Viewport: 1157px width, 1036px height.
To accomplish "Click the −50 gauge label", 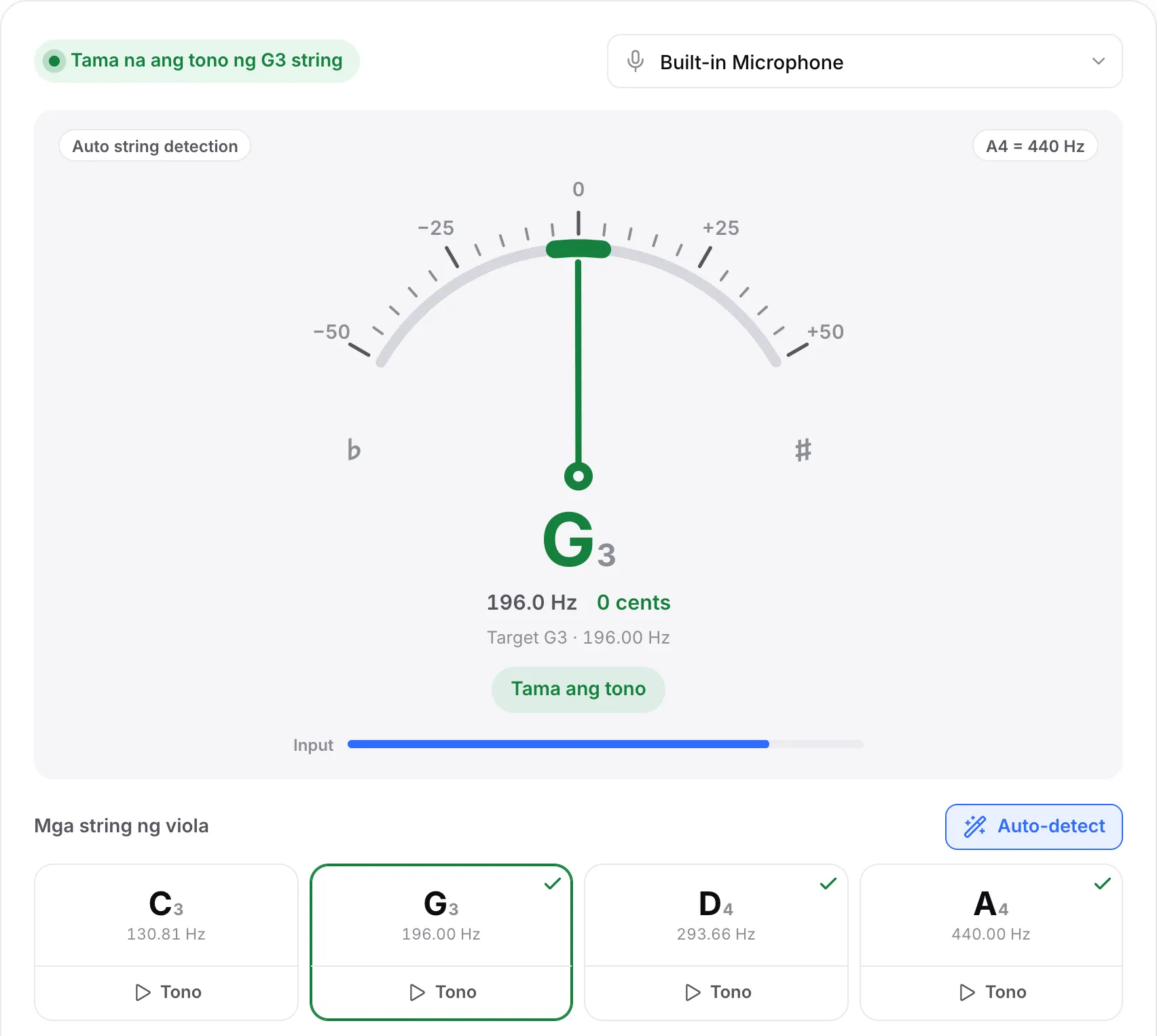I will click(x=331, y=332).
